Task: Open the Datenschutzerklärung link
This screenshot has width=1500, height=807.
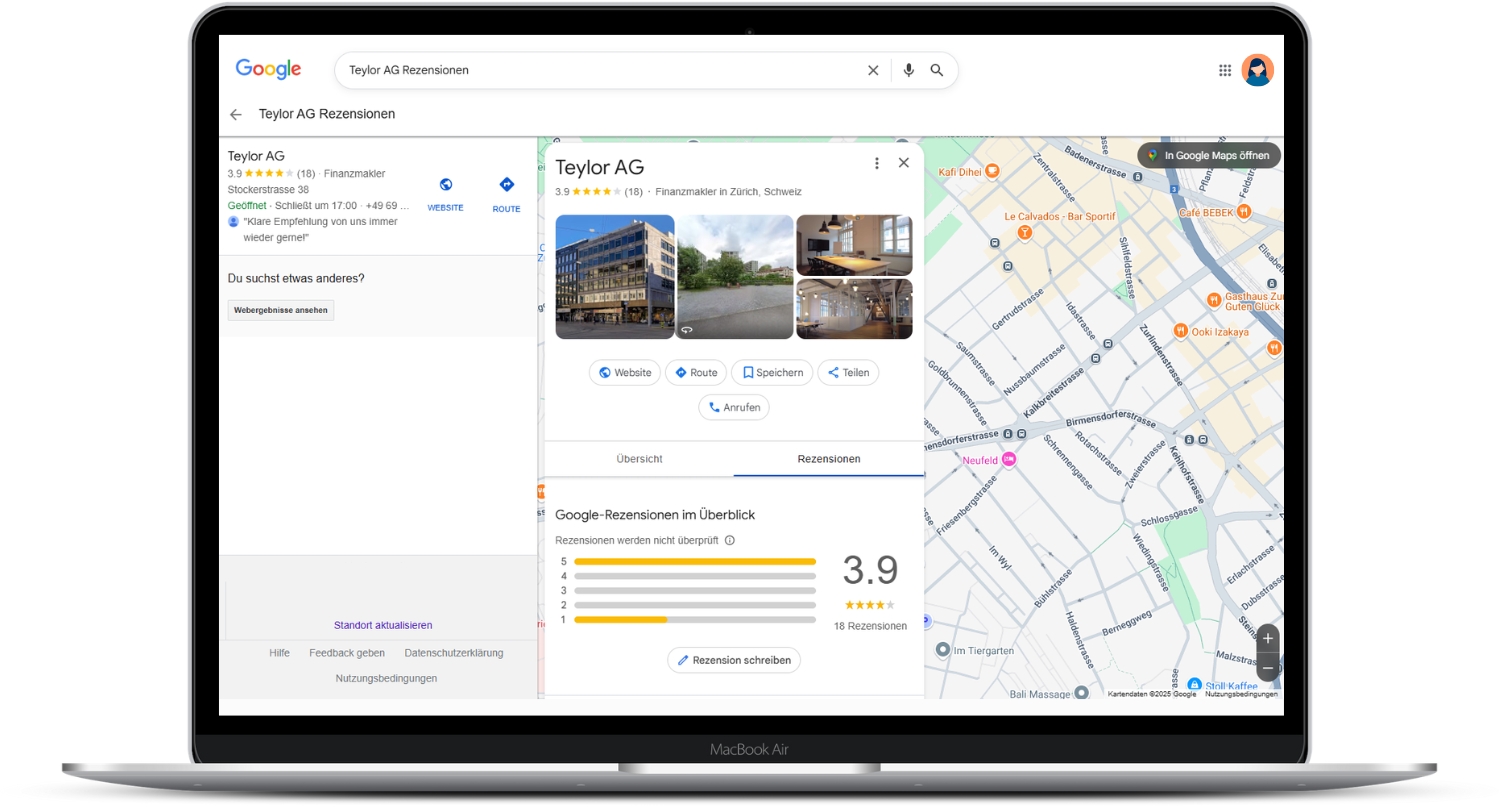Action: 454,653
